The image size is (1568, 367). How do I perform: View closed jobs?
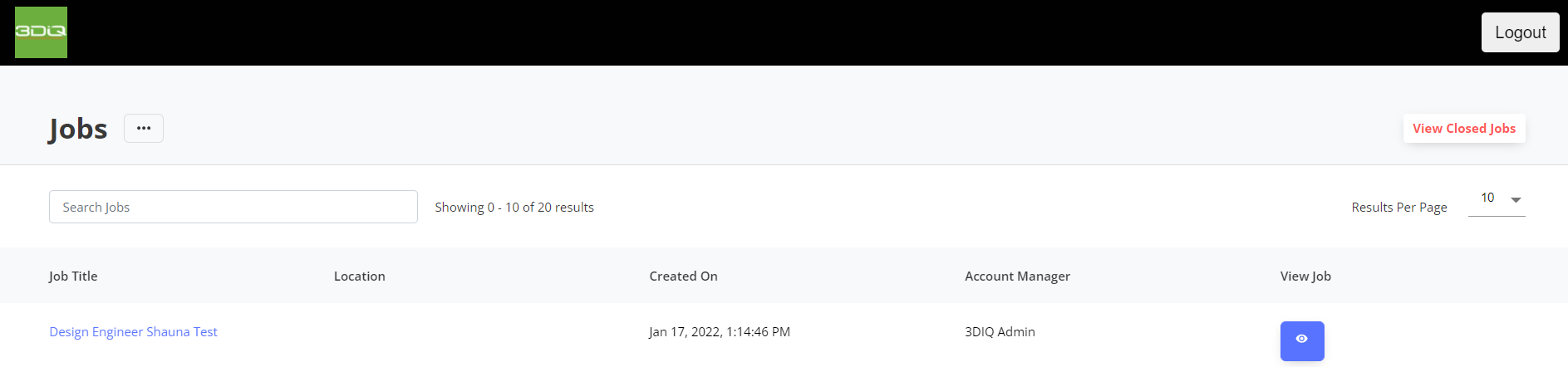click(x=1464, y=128)
